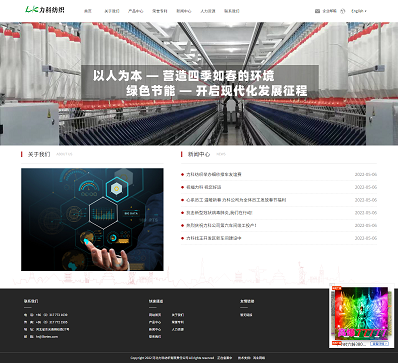Open 产品中心 in footer quick links
The image size is (398, 363).
(x=155, y=322)
